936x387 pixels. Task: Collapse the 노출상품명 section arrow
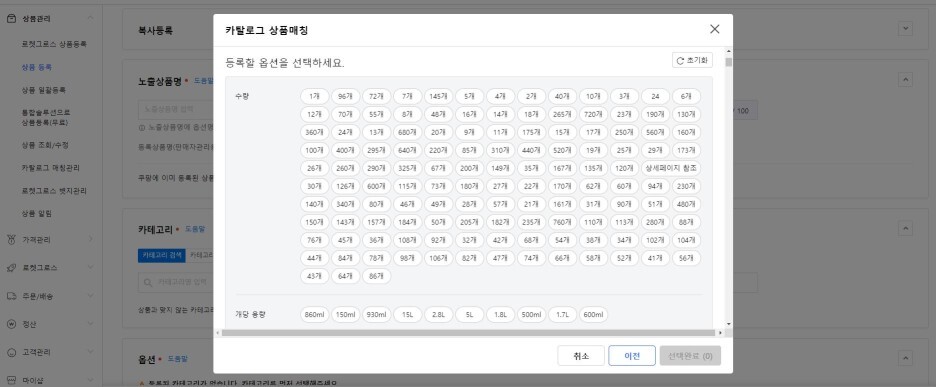pos(906,80)
